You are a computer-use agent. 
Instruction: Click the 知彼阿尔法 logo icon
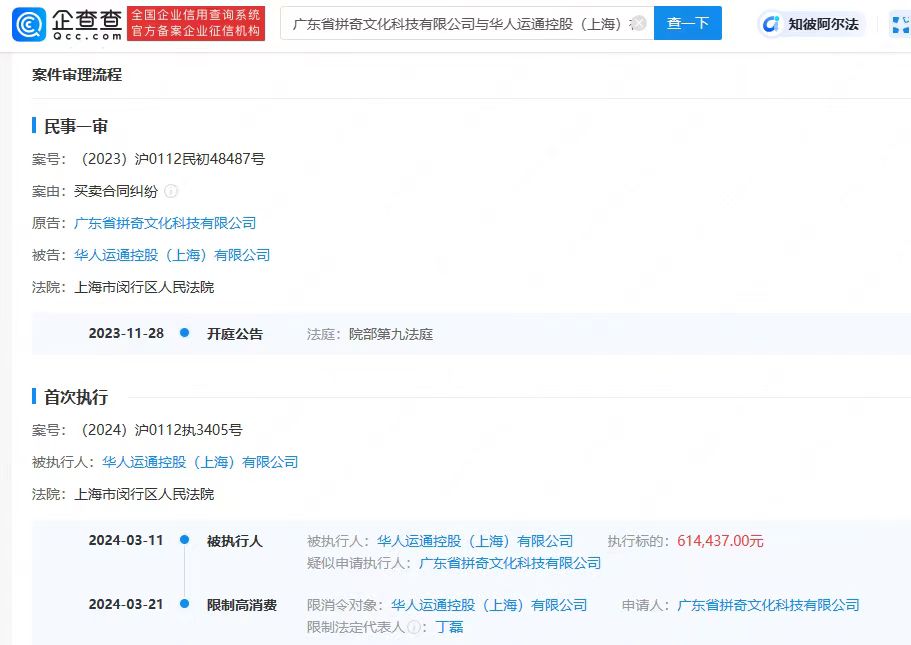[x=771, y=24]
